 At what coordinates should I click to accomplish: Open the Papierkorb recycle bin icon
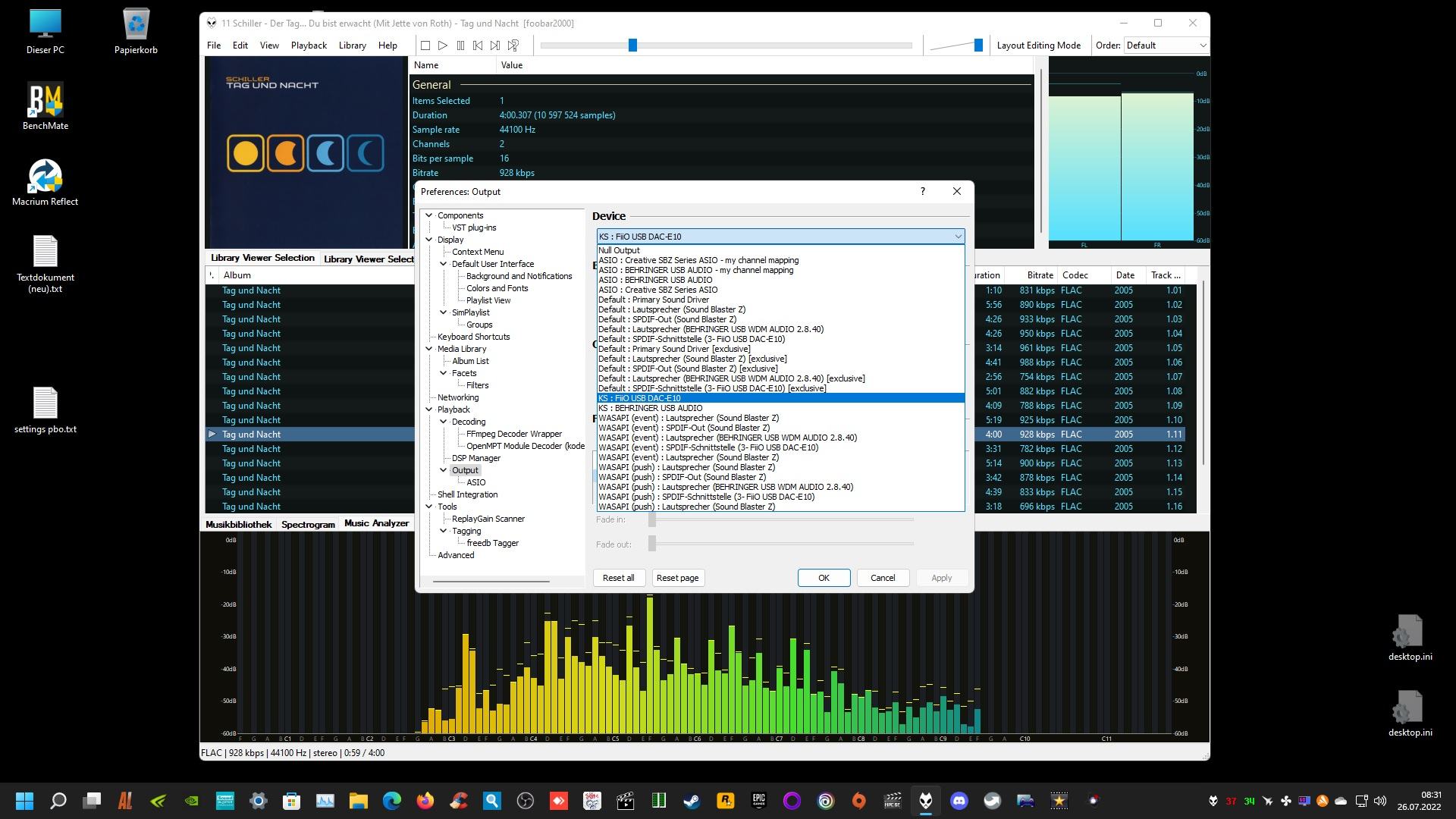(x=136, y=31)
